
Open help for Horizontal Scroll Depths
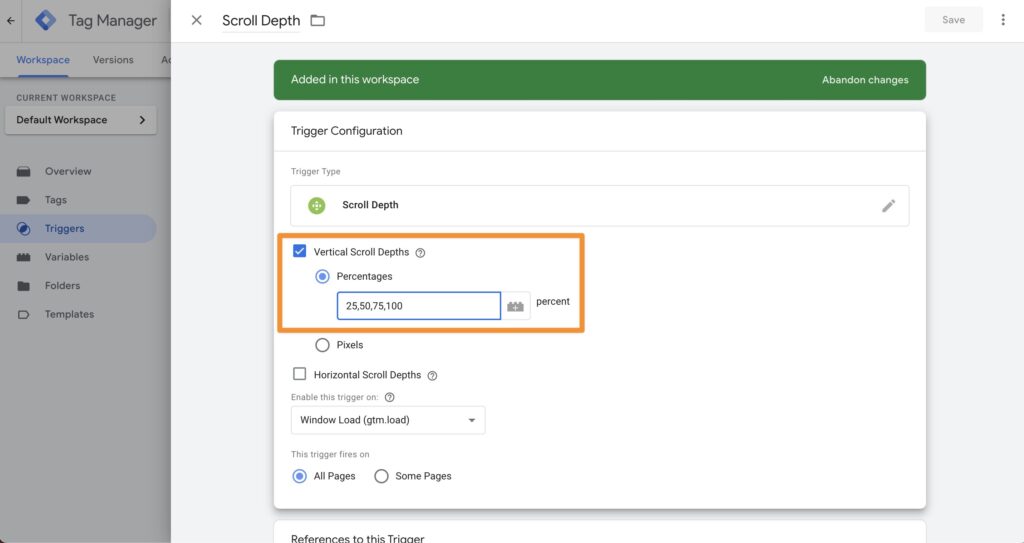tap(432, 376)
